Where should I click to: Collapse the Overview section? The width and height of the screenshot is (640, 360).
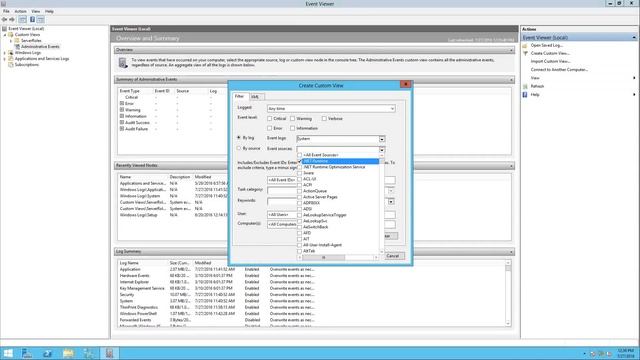coord(511,50)
